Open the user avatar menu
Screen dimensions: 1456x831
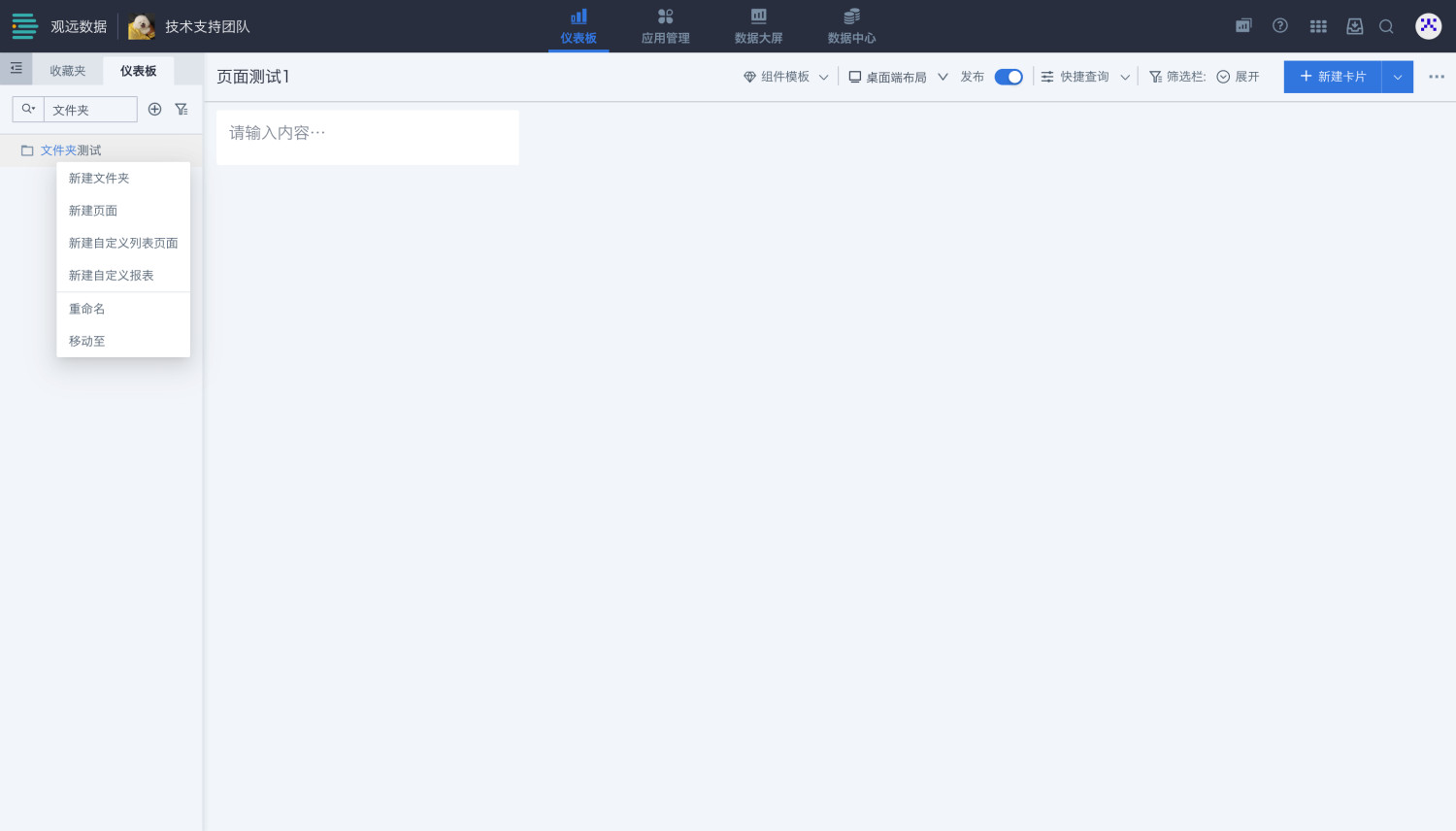[x=1428, y=26]
